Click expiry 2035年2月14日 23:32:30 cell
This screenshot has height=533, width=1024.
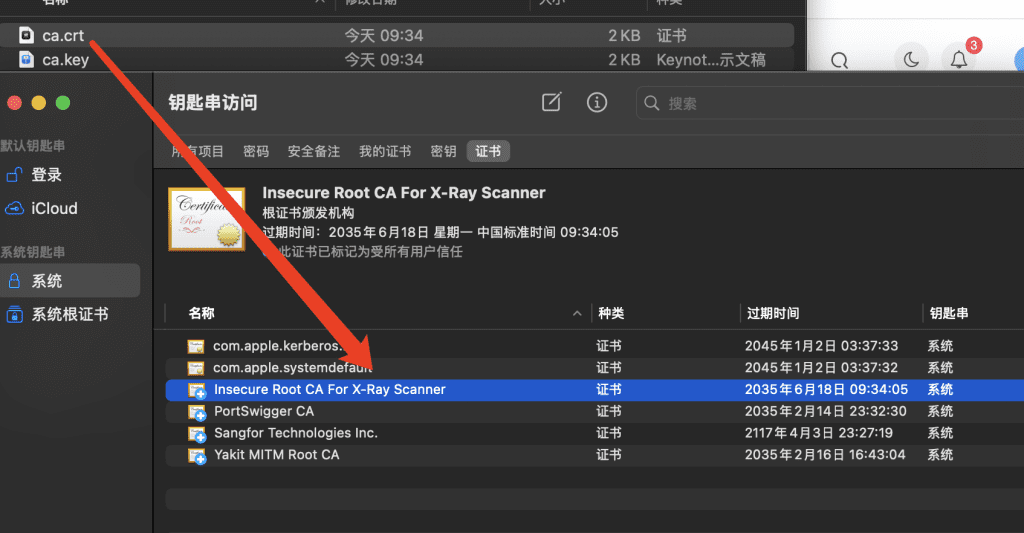click(825, 412)
